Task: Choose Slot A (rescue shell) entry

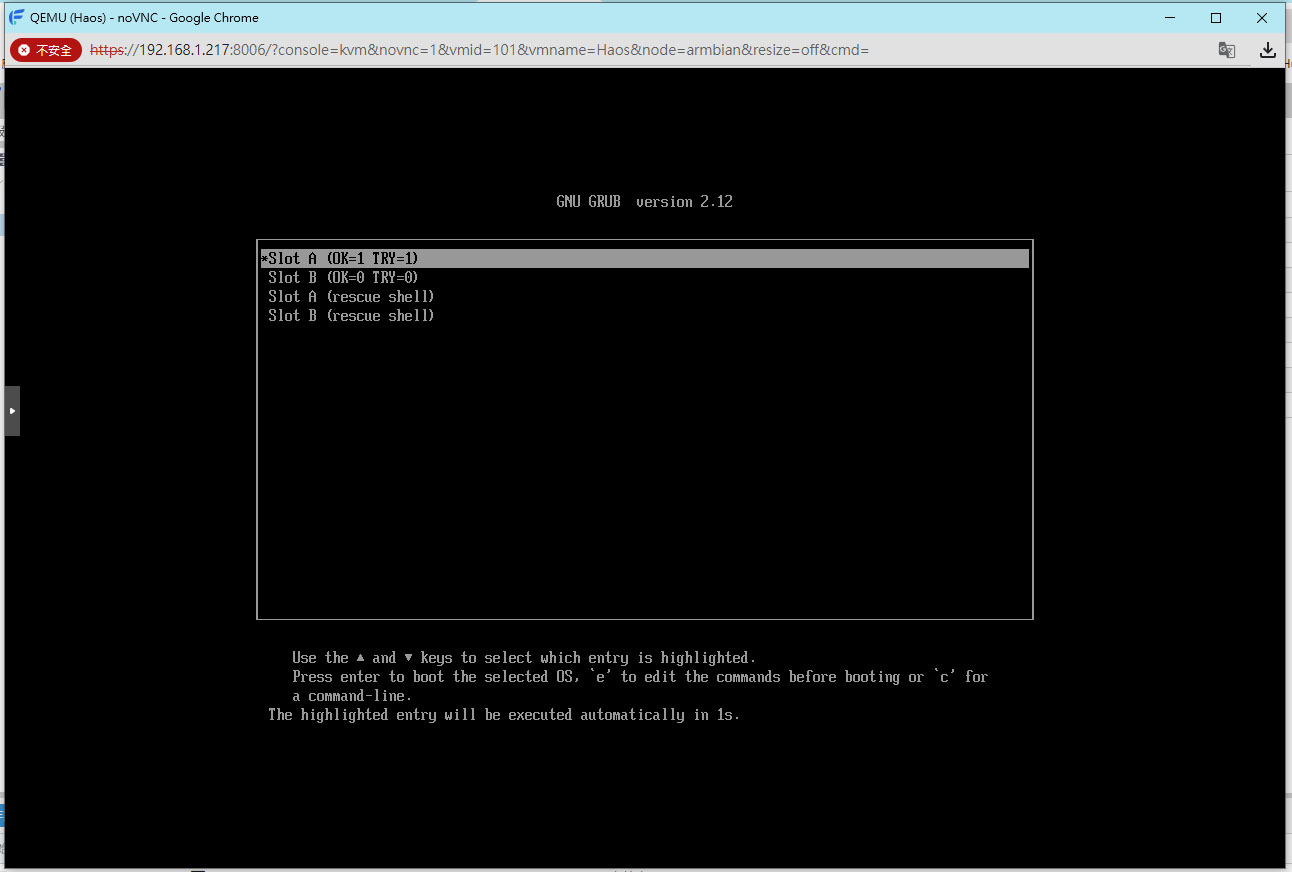Action: (x=351, y=297)
